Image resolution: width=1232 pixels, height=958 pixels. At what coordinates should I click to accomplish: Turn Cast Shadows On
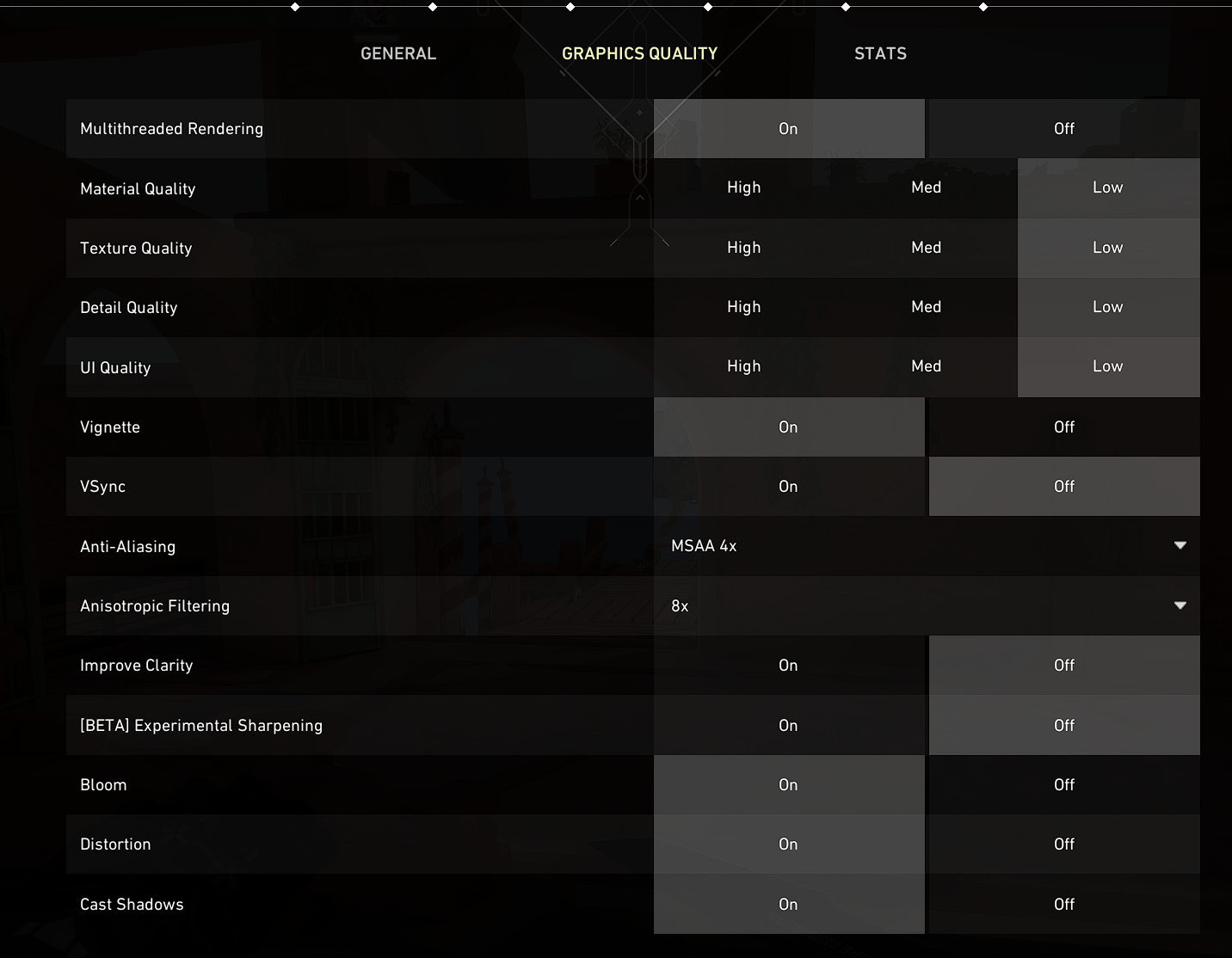(789, 904)
